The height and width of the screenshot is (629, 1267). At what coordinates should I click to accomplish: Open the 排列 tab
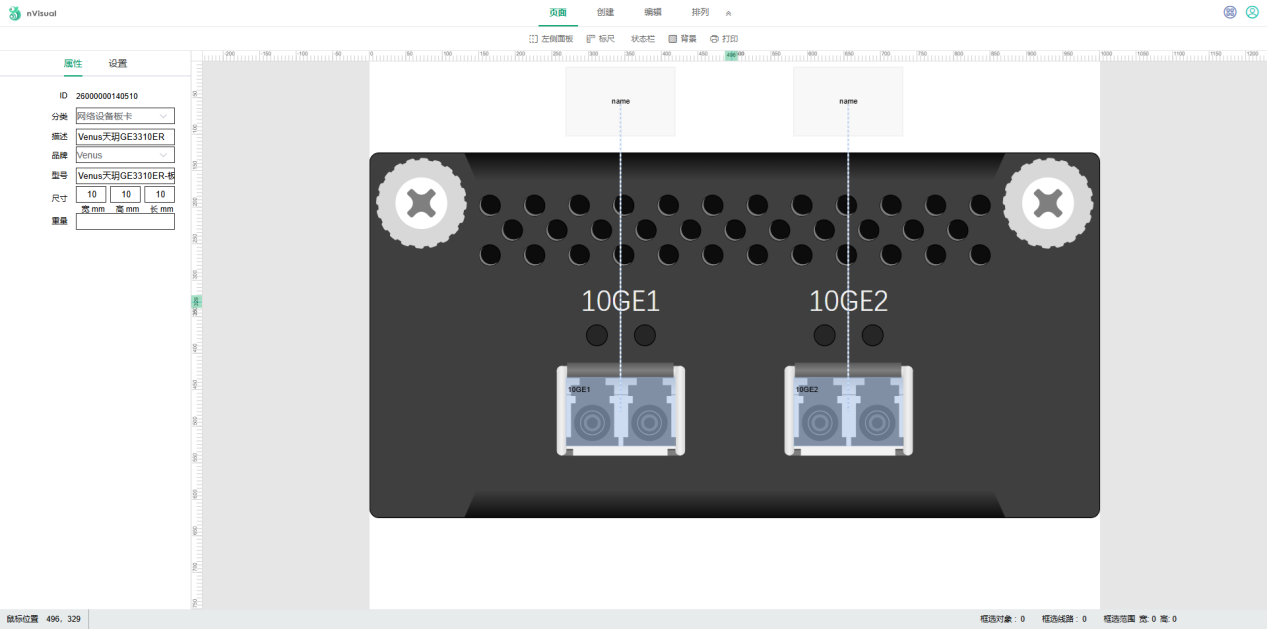tap(700, 13)
